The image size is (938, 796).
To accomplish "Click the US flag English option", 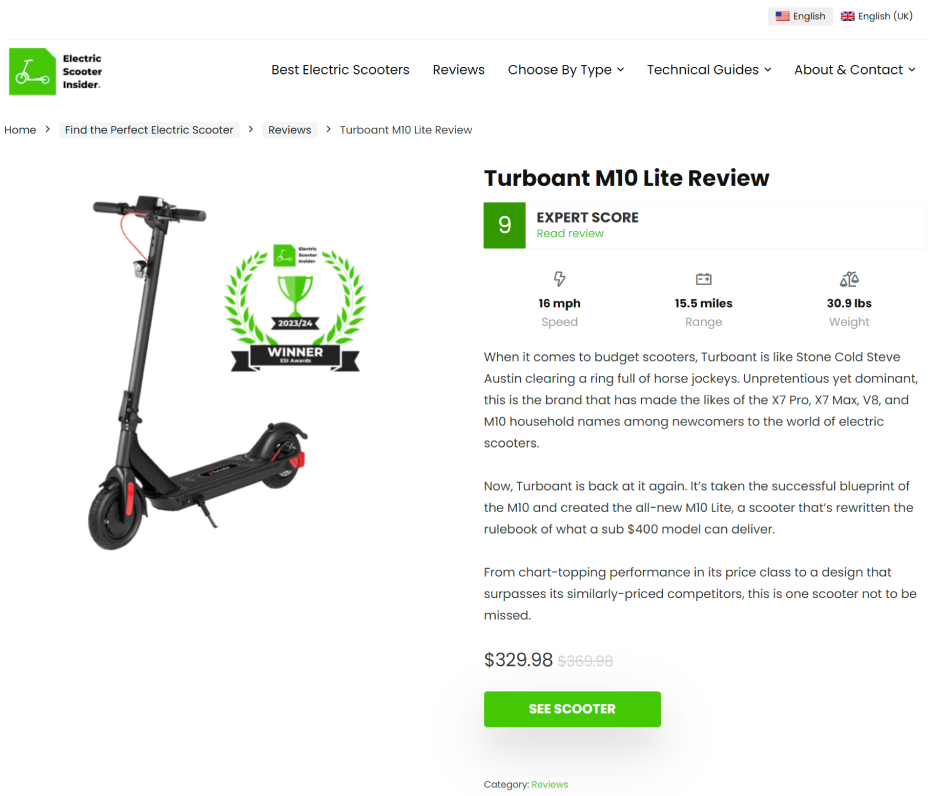I will pyautogui.click(x=800, y=16).
